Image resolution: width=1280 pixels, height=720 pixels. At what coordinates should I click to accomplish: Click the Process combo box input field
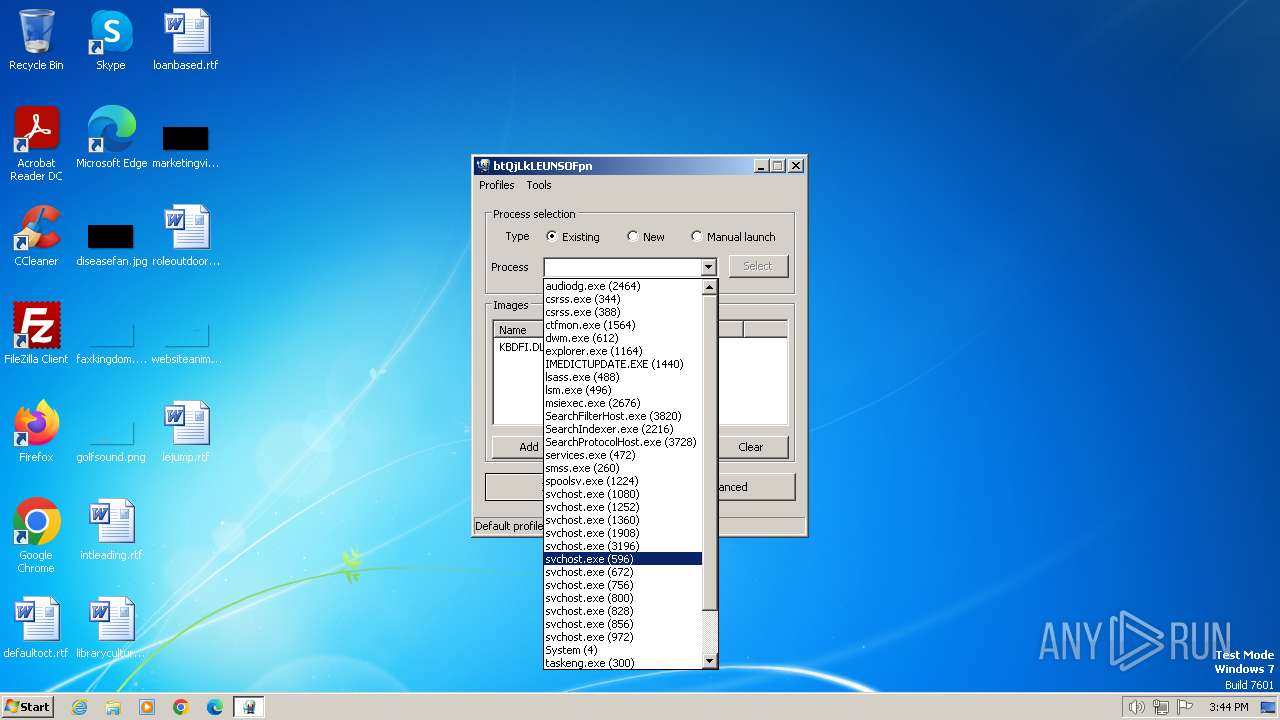[x=622, y=267]
